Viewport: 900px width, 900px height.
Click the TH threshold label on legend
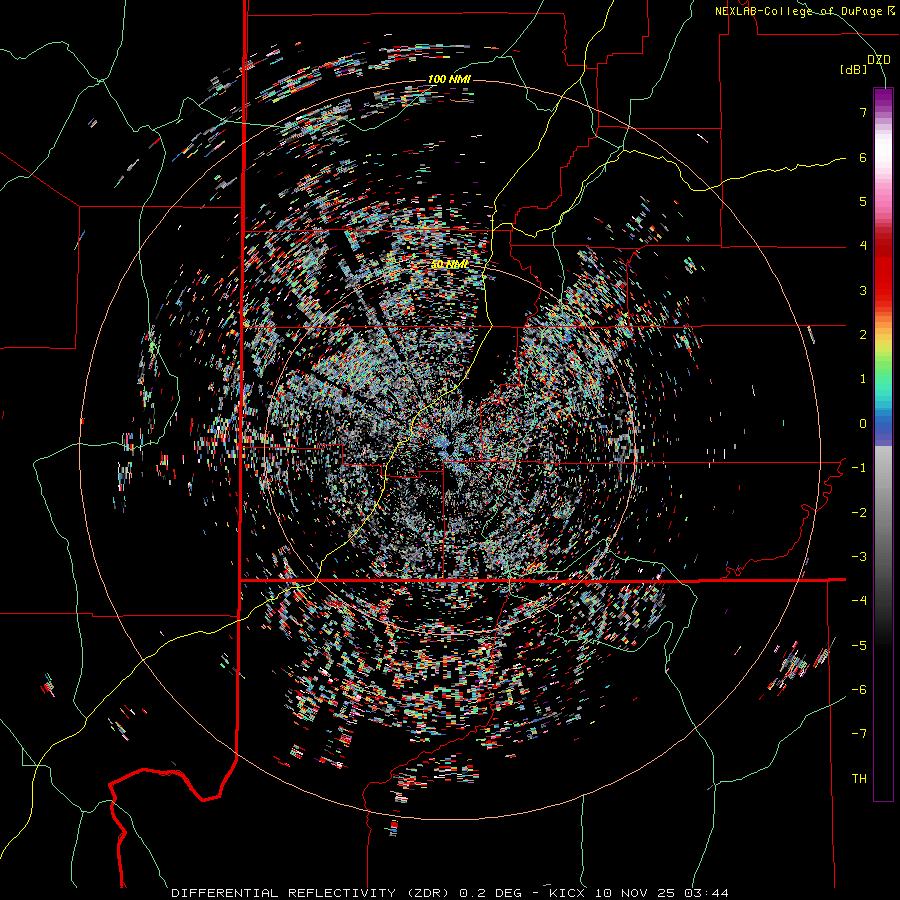[859, 779]
